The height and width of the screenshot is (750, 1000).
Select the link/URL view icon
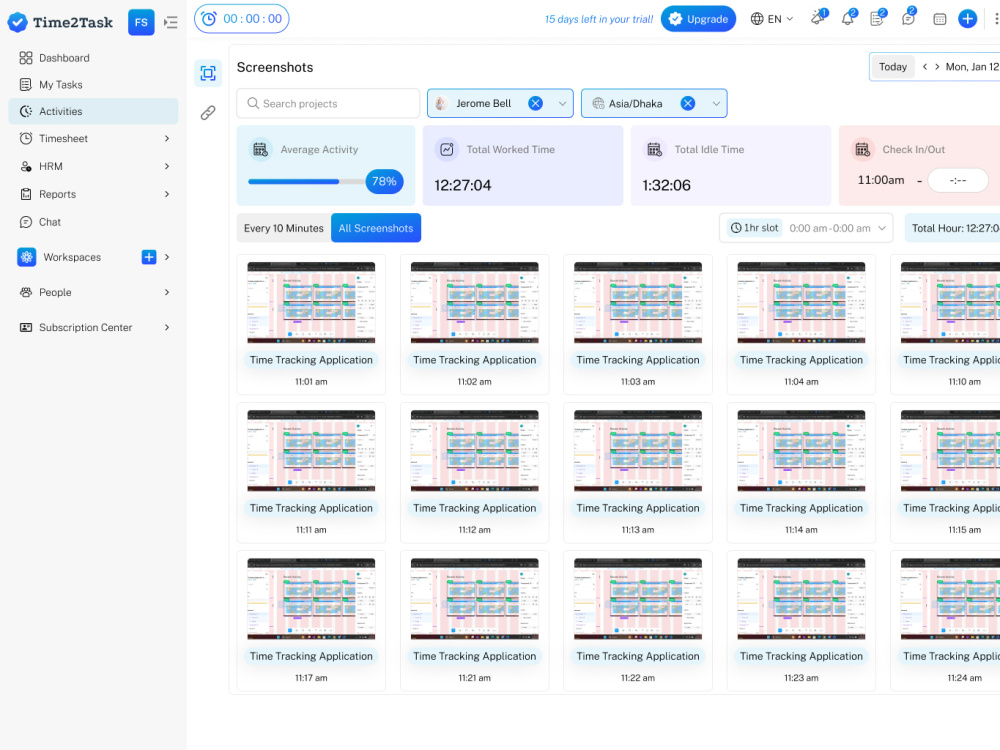pyautogui.click(x=208, y=113)
